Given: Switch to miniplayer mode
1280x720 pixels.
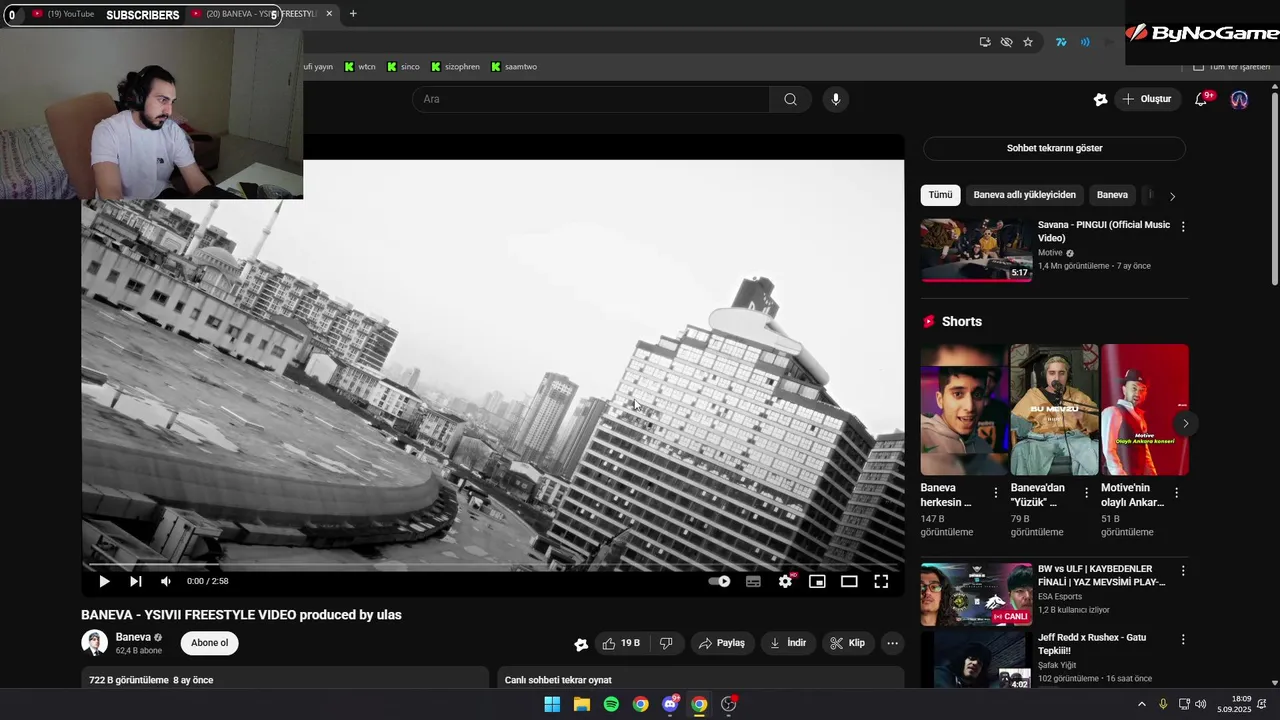Looking at the screenshot, I should 817,581.
